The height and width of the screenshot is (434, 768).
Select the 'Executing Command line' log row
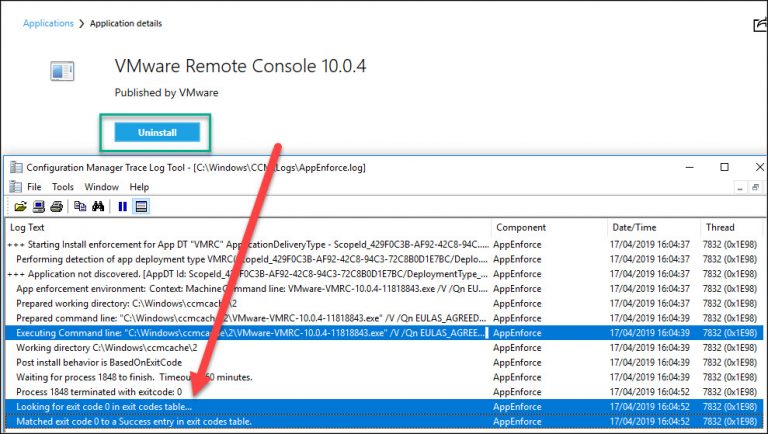point(384,333)
